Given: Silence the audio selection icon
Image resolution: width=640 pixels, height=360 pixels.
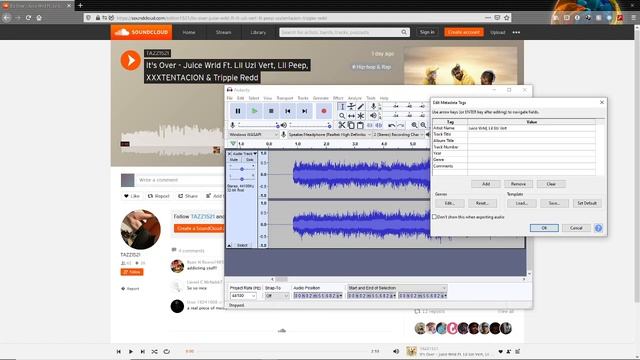Looking at the screenshot, I should pyautogui.click(x=379, y=125).
